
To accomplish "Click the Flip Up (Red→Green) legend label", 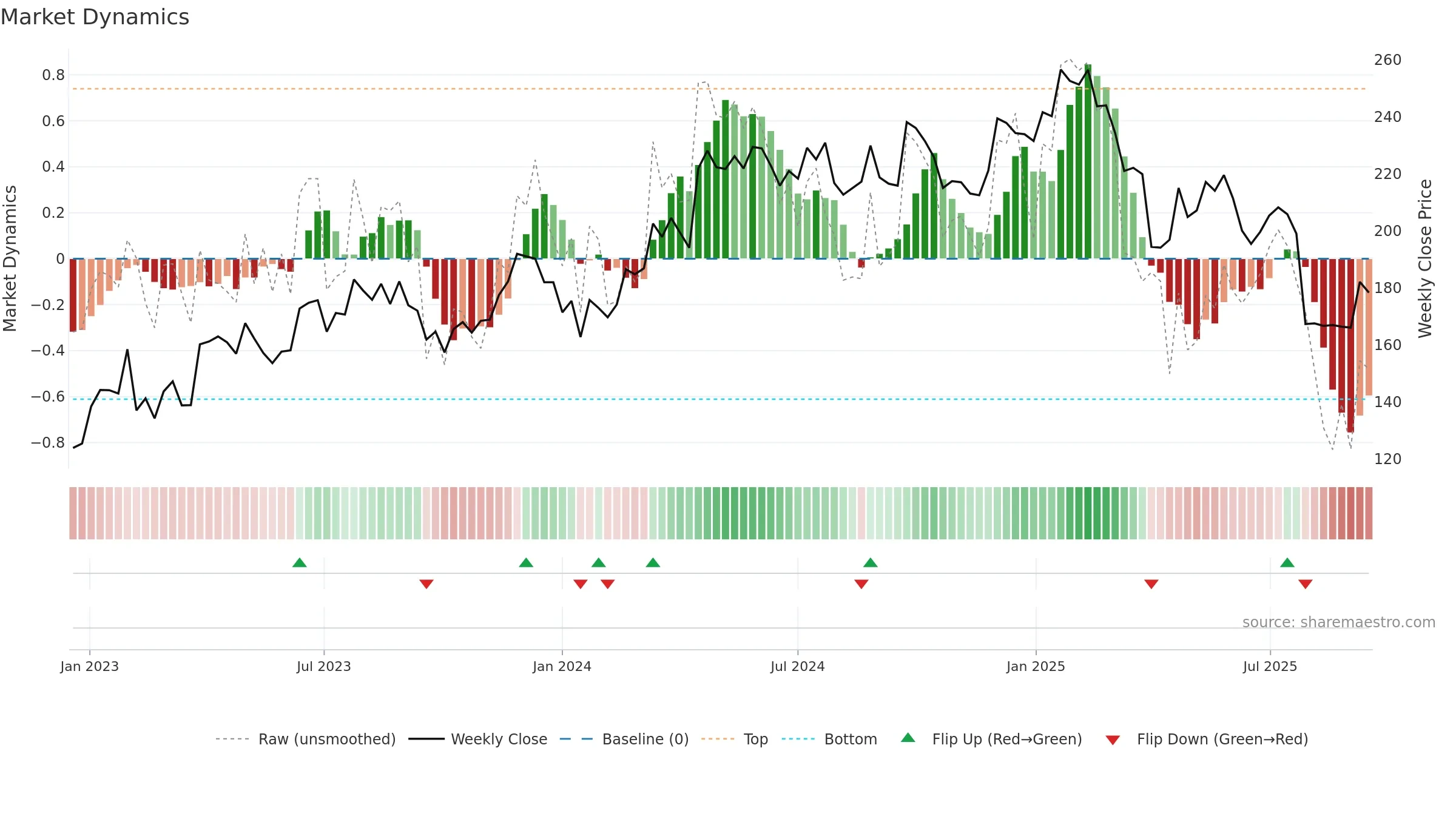I will coord(1007,739).
